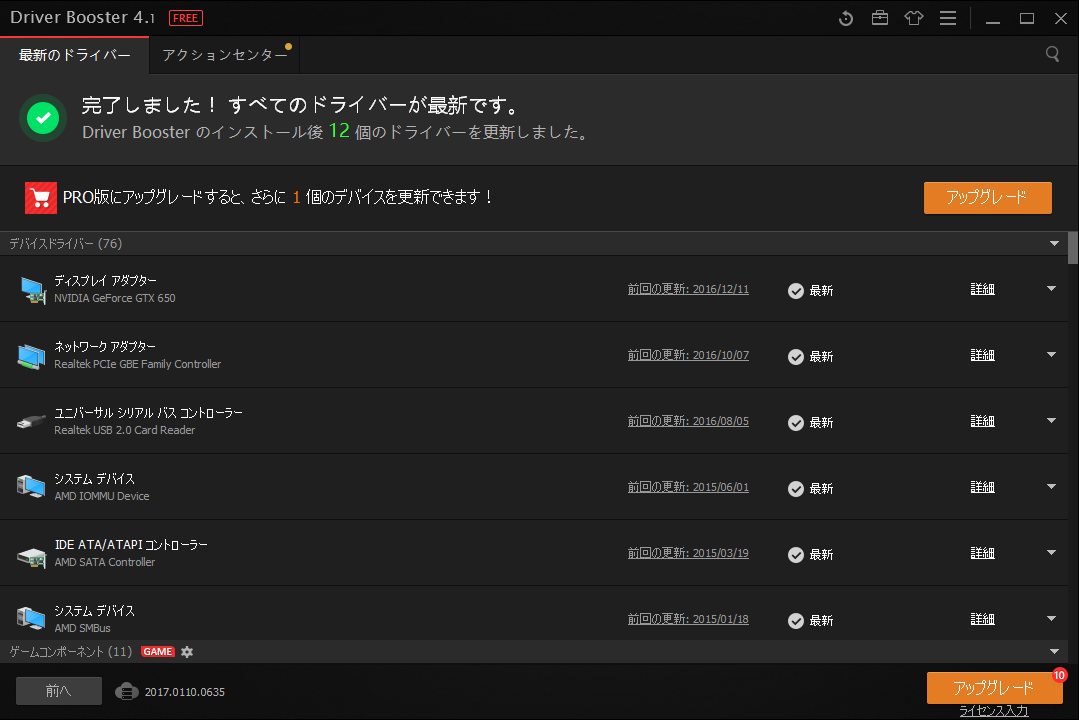The height and width of the screenshot is (720, 1079).
Task: Click 前回の更新: 2016/10/07 link
Action: point(688,355)
